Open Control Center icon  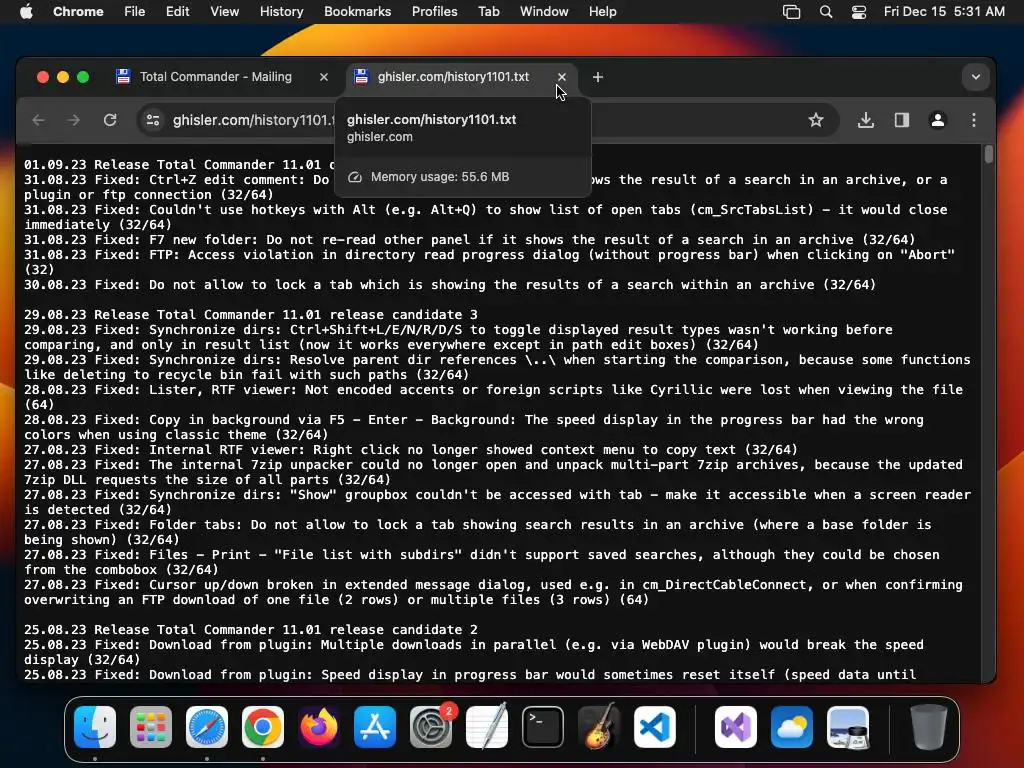pos(859,12)
